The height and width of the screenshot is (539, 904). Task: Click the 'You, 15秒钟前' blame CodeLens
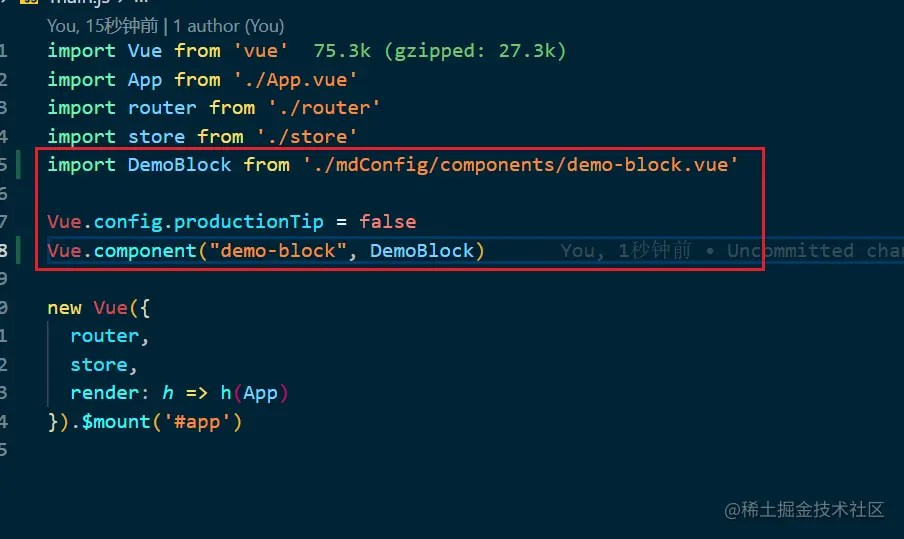coord(102,26)
